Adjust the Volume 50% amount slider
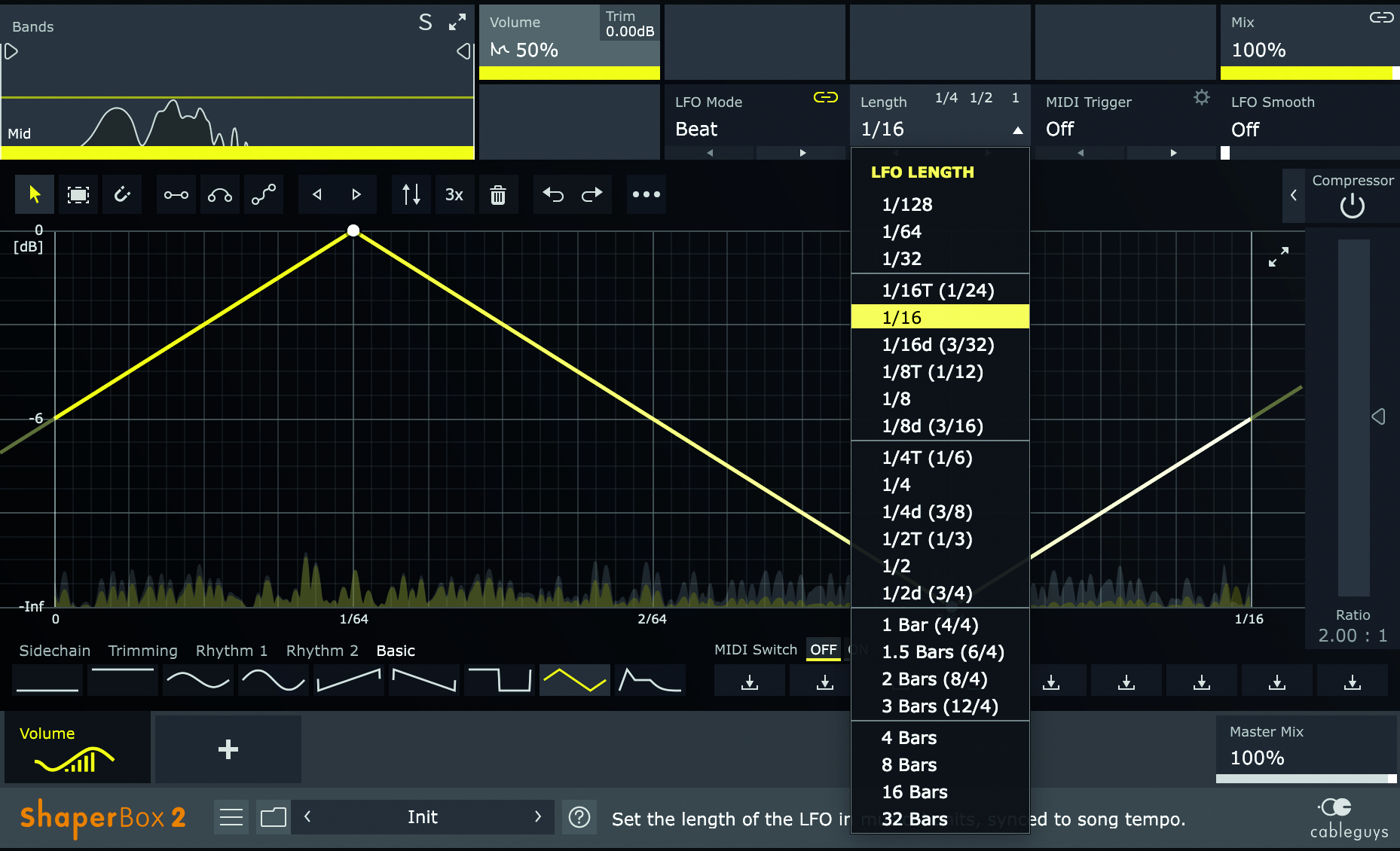Image resolution: width=1400 pixels, height=851 pixels. 570,73
